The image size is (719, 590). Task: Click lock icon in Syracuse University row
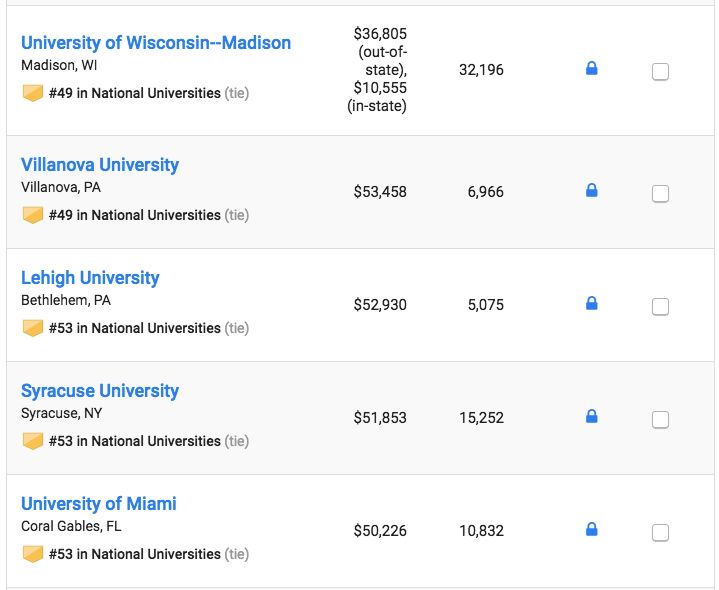[591, 416]
